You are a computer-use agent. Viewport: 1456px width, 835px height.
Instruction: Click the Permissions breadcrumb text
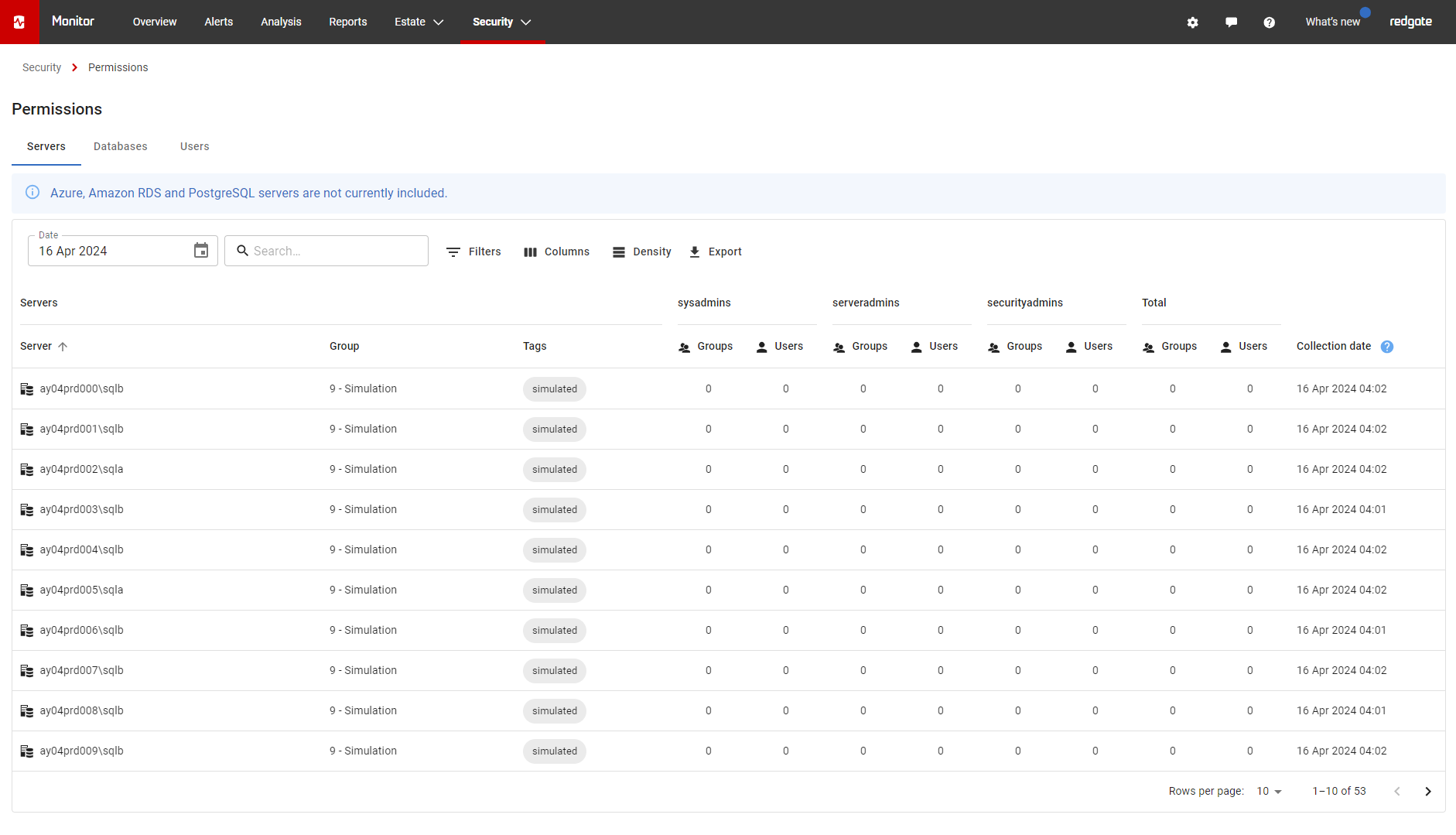click(x=118, y=67)
